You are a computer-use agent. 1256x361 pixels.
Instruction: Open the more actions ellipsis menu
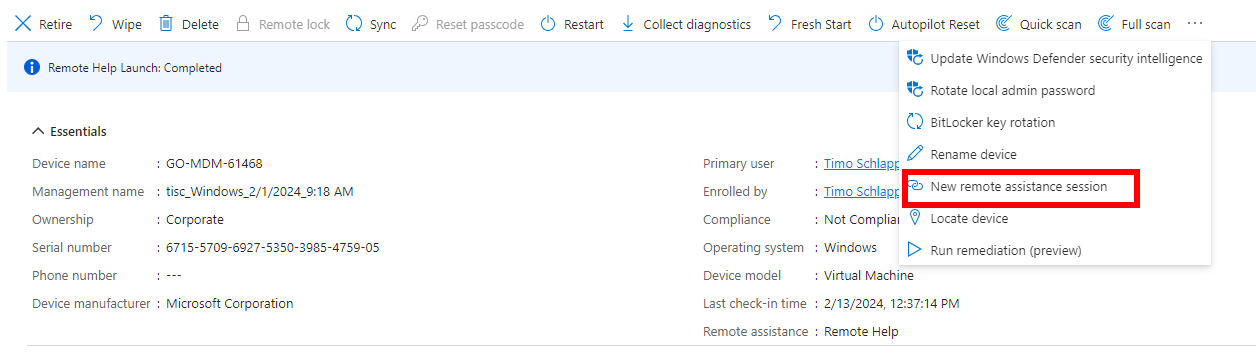(x=1196, y=23)
